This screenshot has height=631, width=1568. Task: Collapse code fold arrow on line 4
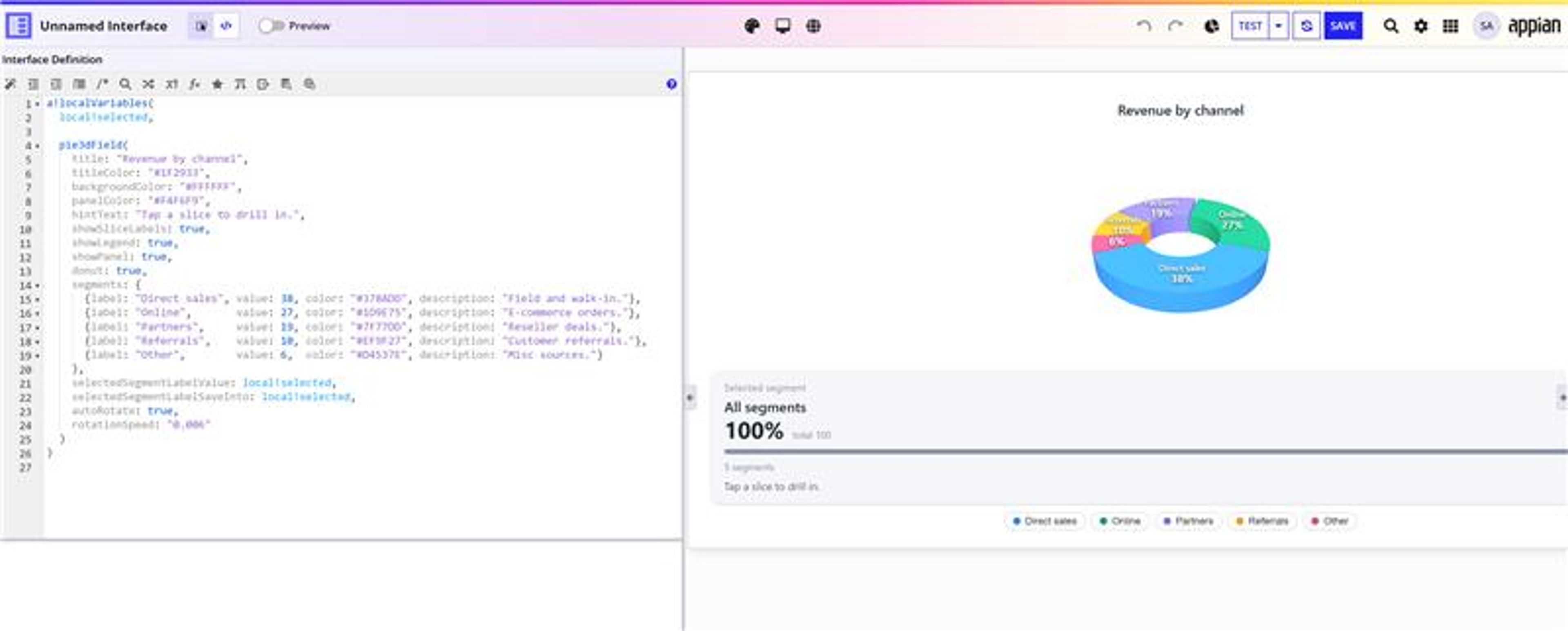pyautogui.click(x=37, y=146)
